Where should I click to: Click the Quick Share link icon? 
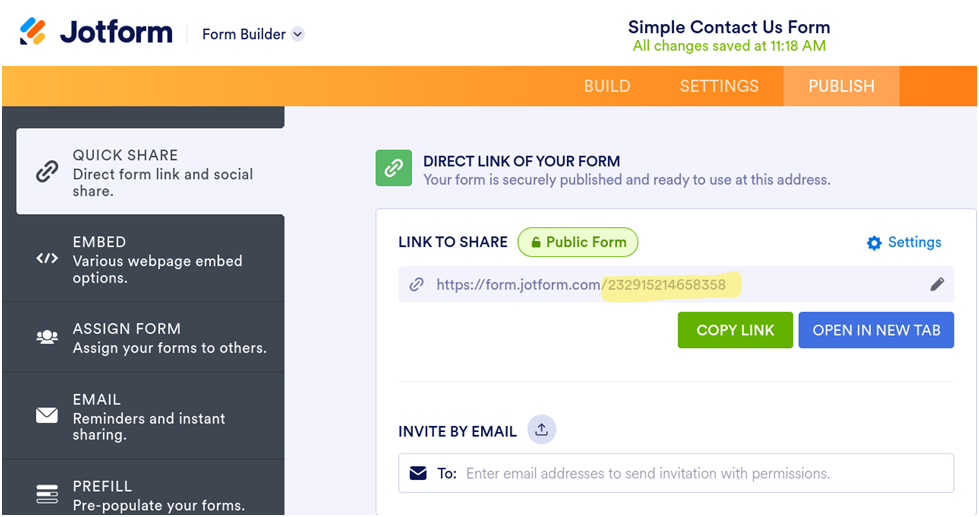click(x=47, y=172)
